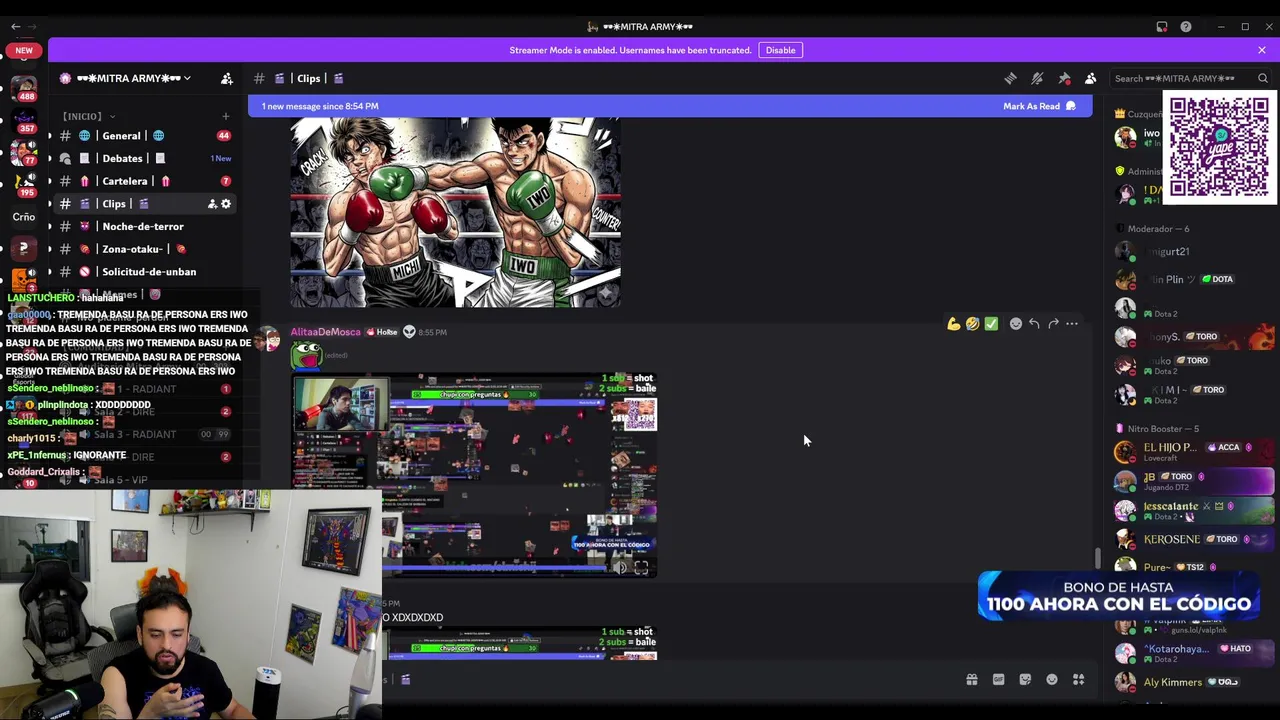Click the Clips channel title in the header
This screenshot has height=720, width=1280.
coord(309,78)
